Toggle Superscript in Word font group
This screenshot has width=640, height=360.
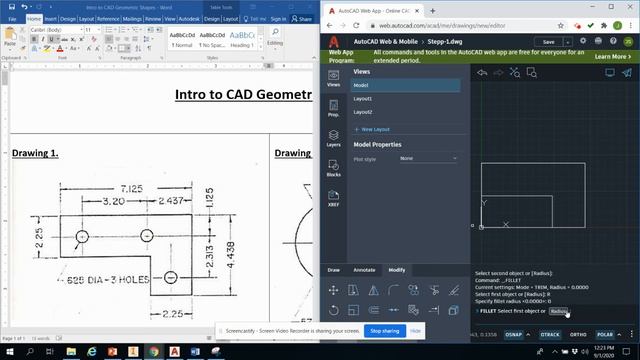point(82,39)
